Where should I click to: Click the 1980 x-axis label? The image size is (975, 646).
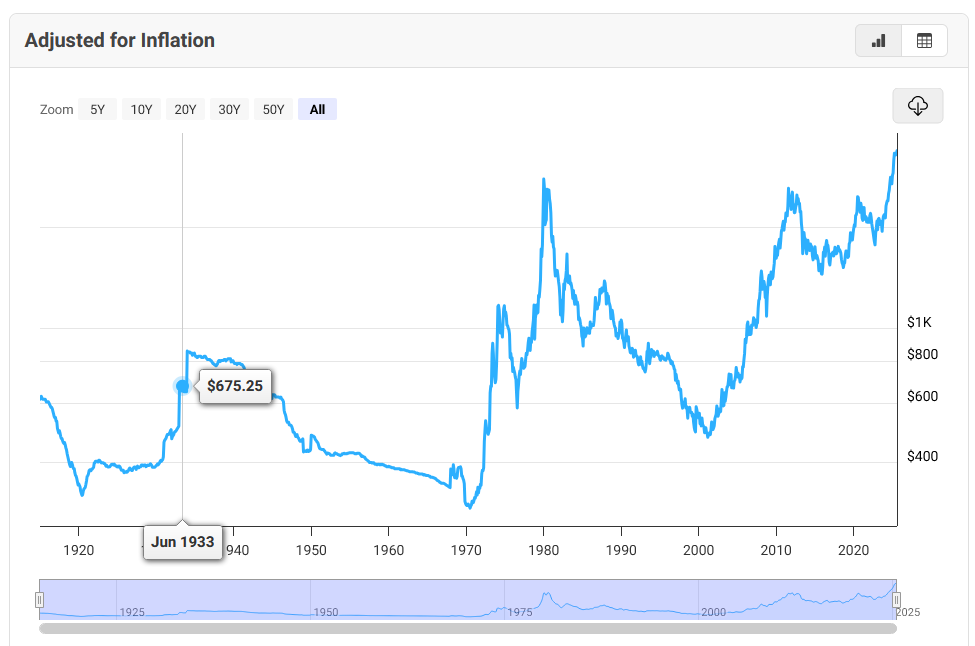click(x=543, y=550)
